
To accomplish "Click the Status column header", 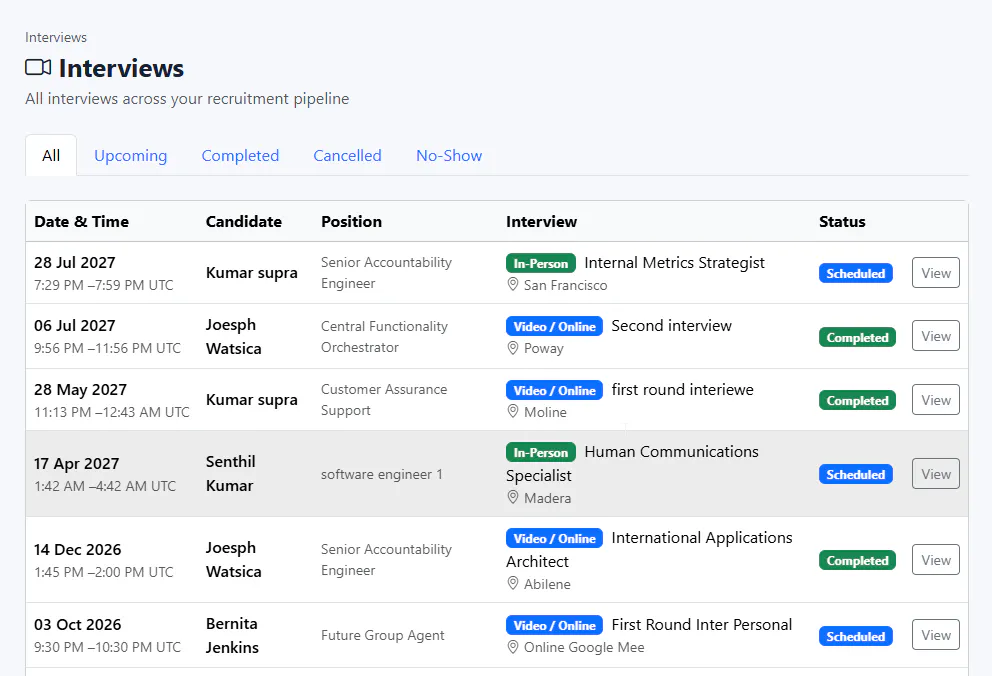I will [842, 221].
